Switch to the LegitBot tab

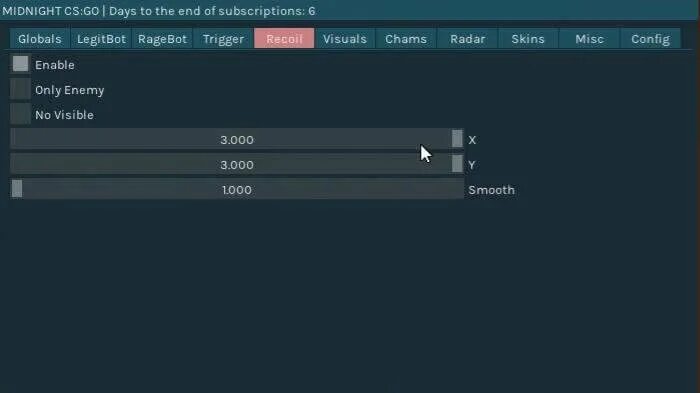pos(101,39)
